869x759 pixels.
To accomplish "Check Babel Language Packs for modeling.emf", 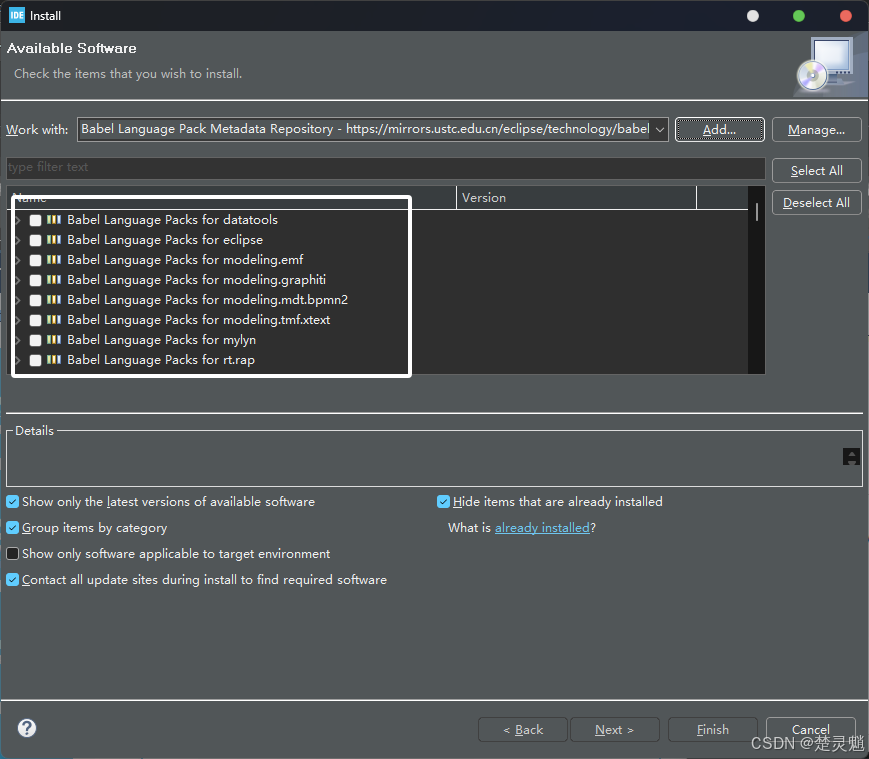I will pos(35,260).
